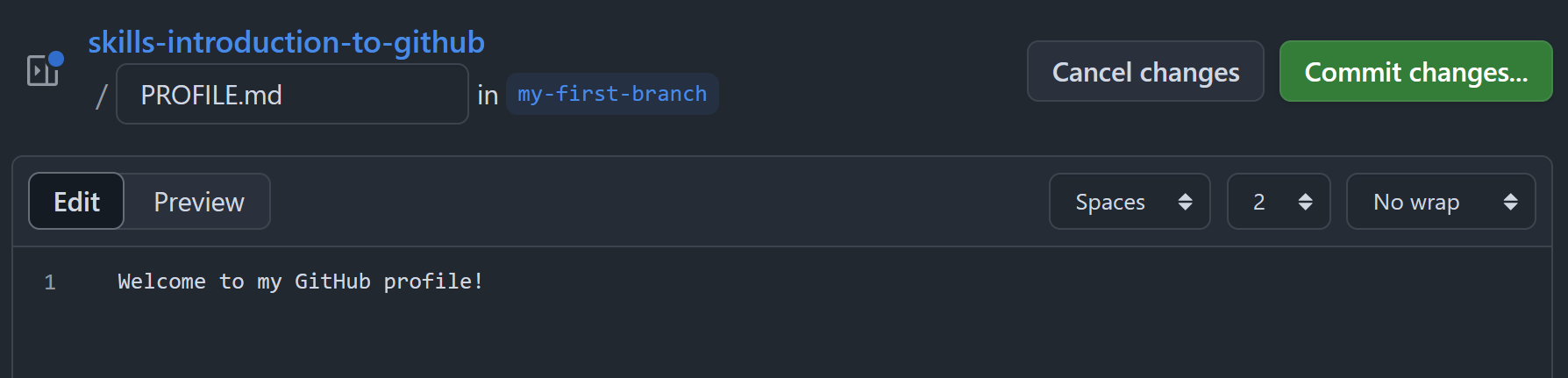
Task: Switch to the Preview tab
Action: (199, 202)
